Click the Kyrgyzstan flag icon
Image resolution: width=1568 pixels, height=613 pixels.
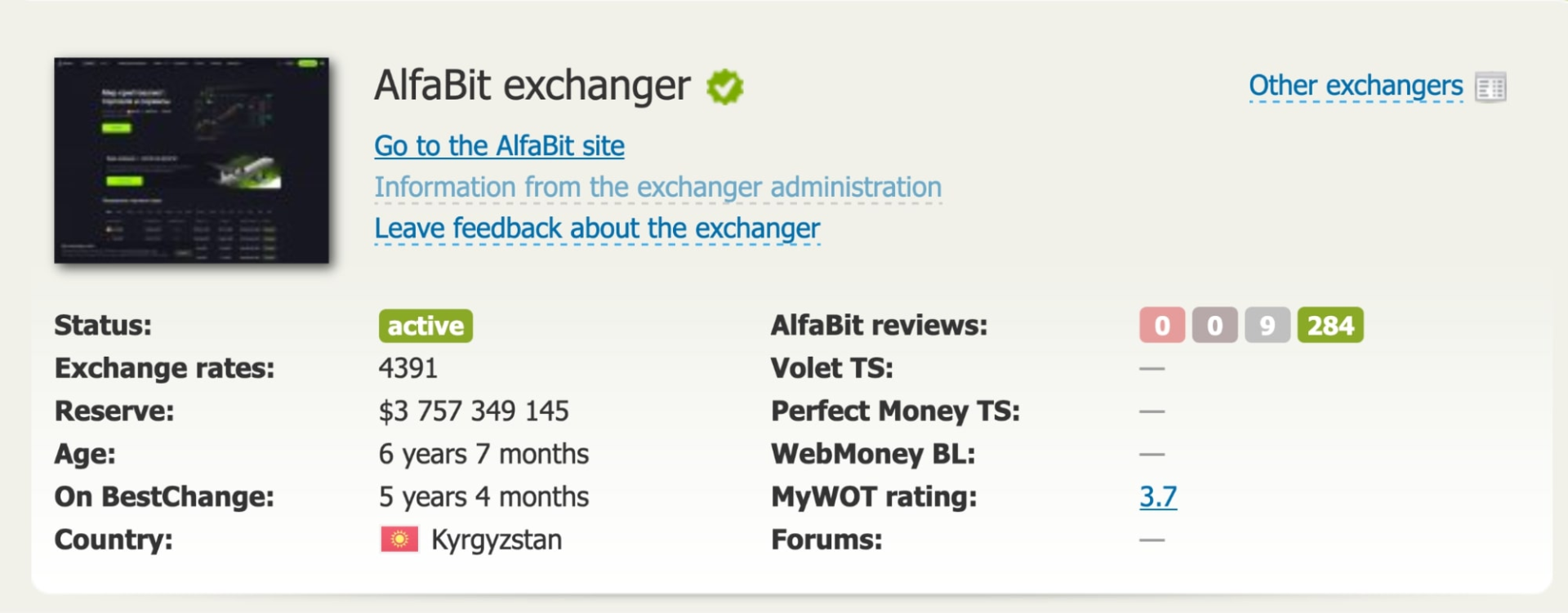coord(399,538)
